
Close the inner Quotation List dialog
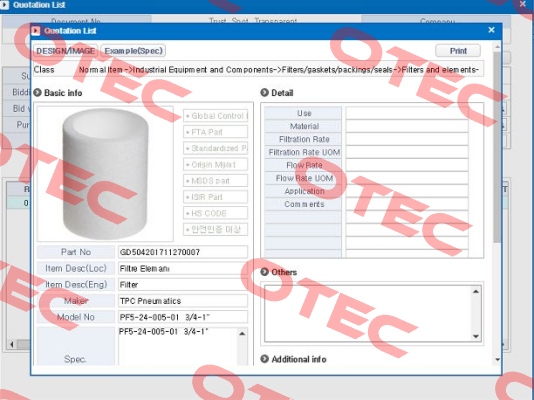pos(491,30)
